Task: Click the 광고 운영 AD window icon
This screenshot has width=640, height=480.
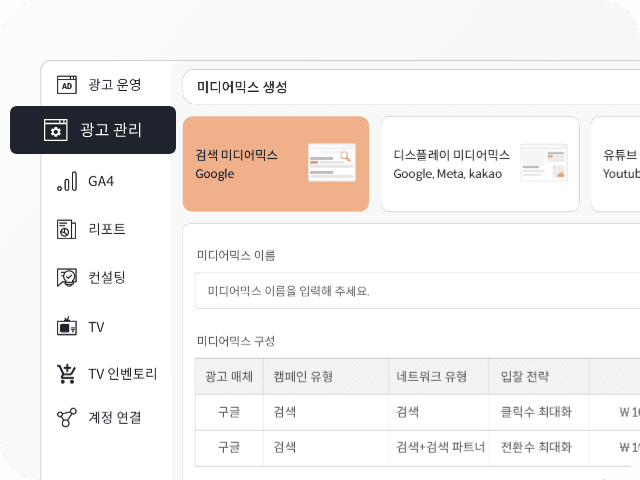Action: [67, 85]
